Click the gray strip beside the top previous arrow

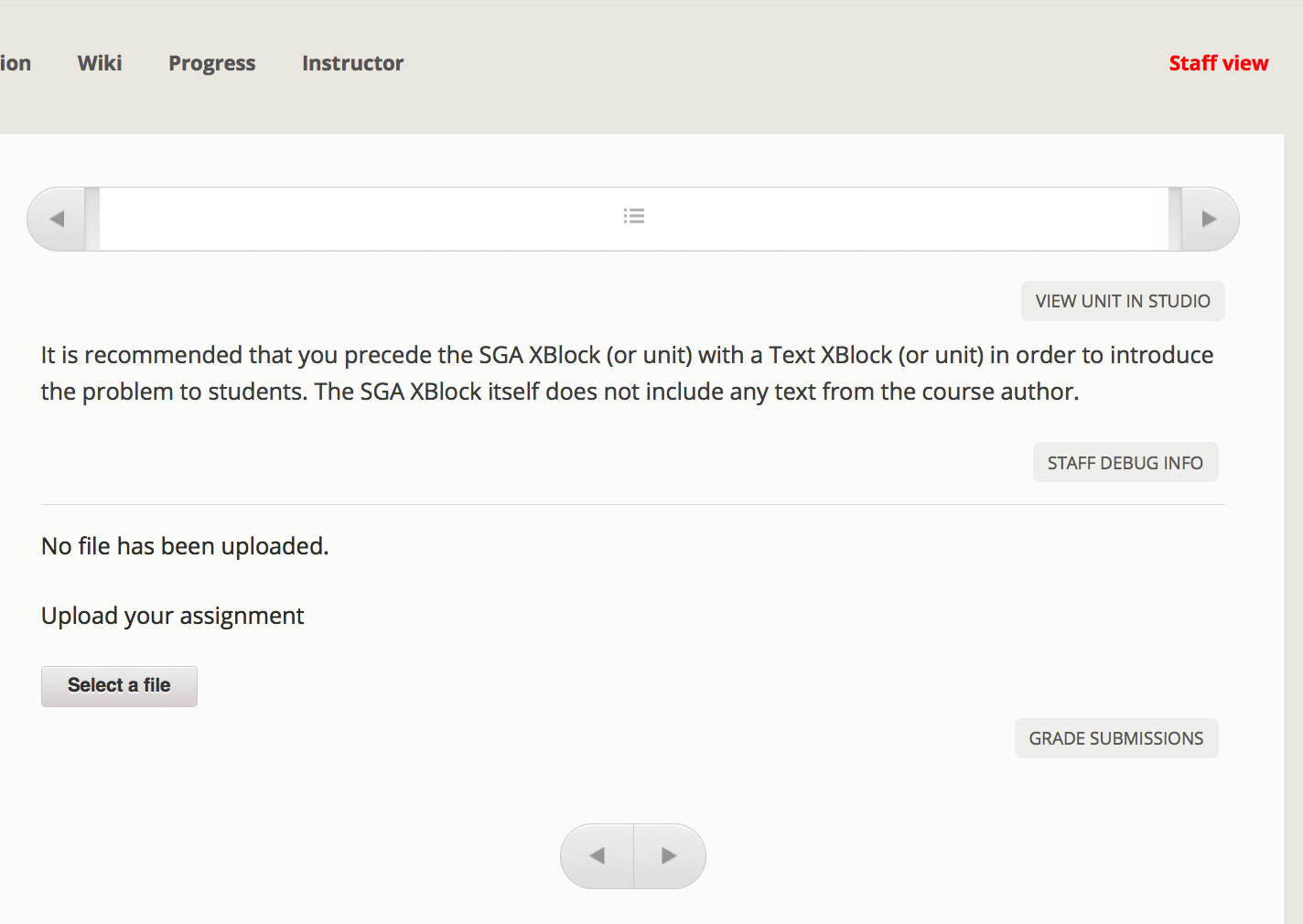(x=92, y=220)
